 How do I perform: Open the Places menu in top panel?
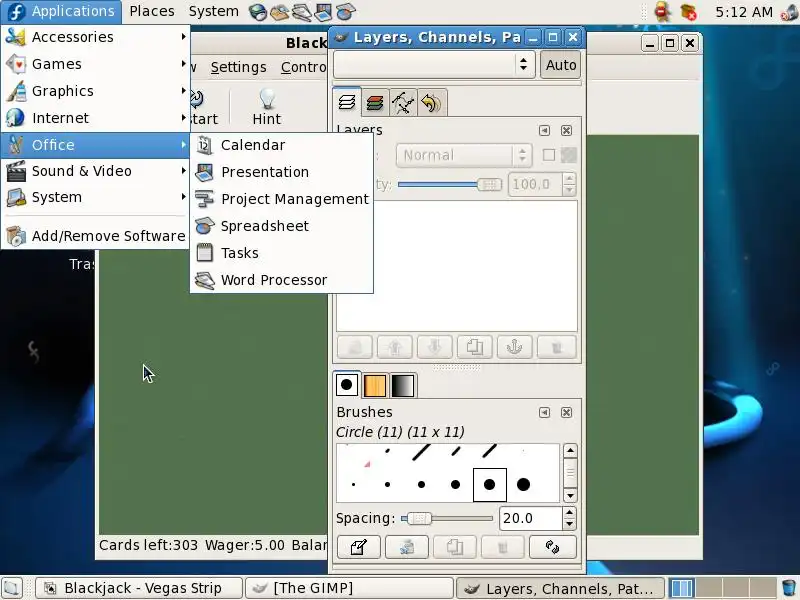coord(152,11)
